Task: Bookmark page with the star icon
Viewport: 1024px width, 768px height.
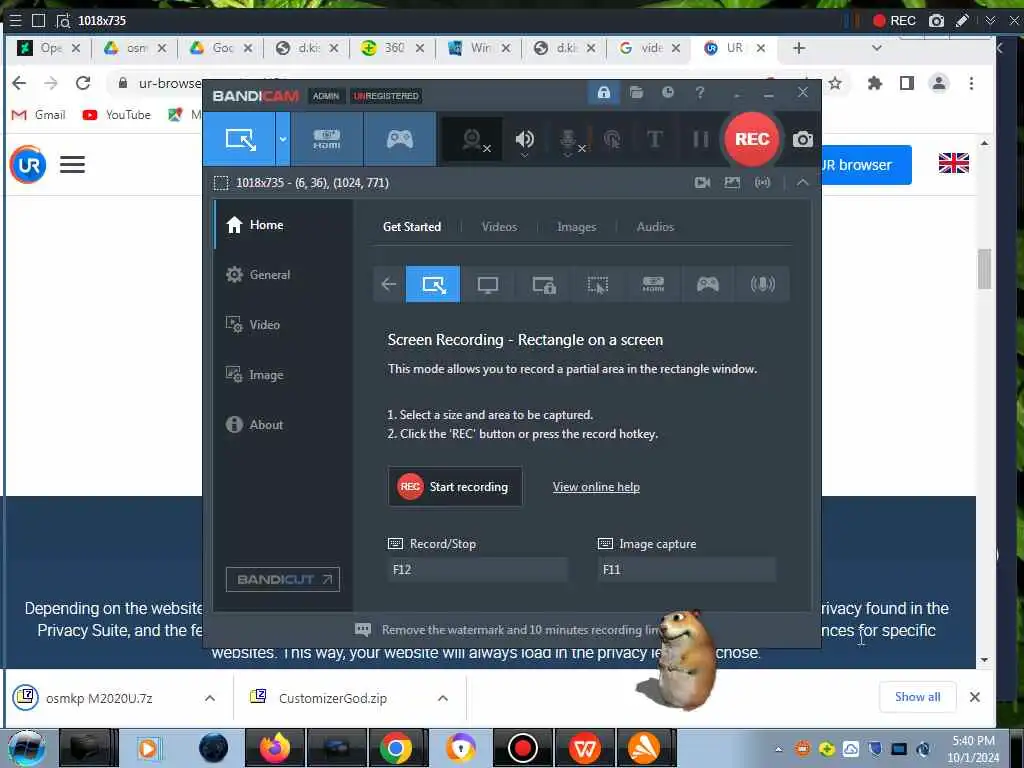Action: click(x=835, y=83)
